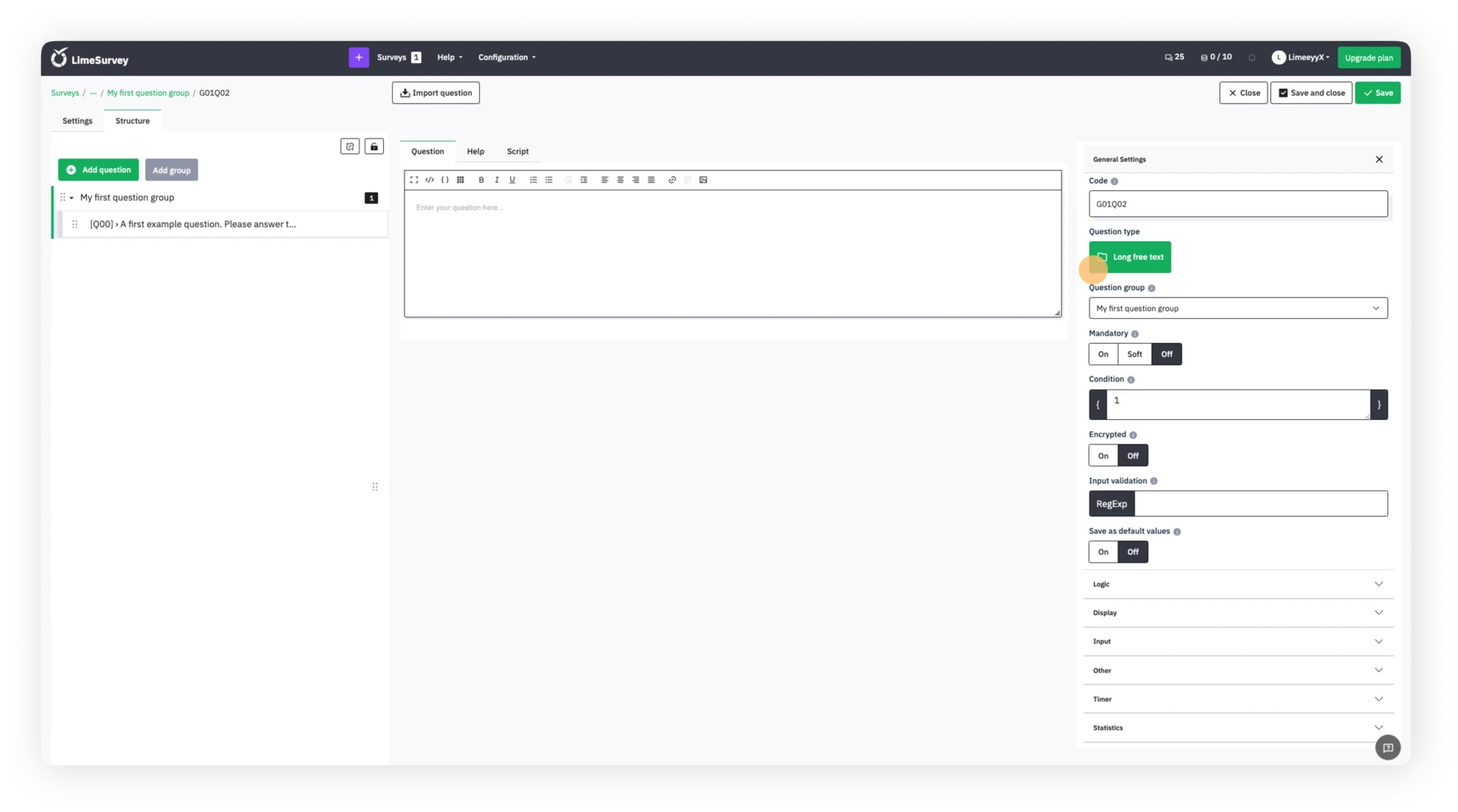Click the Question group info icon

point(1151,288)
